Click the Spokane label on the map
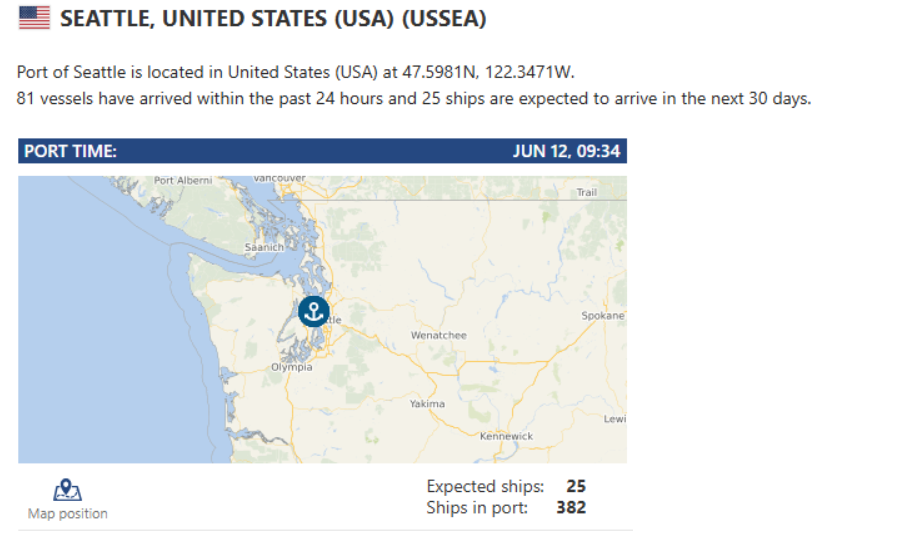Viewport: 907px width, 534px height. 603,316
